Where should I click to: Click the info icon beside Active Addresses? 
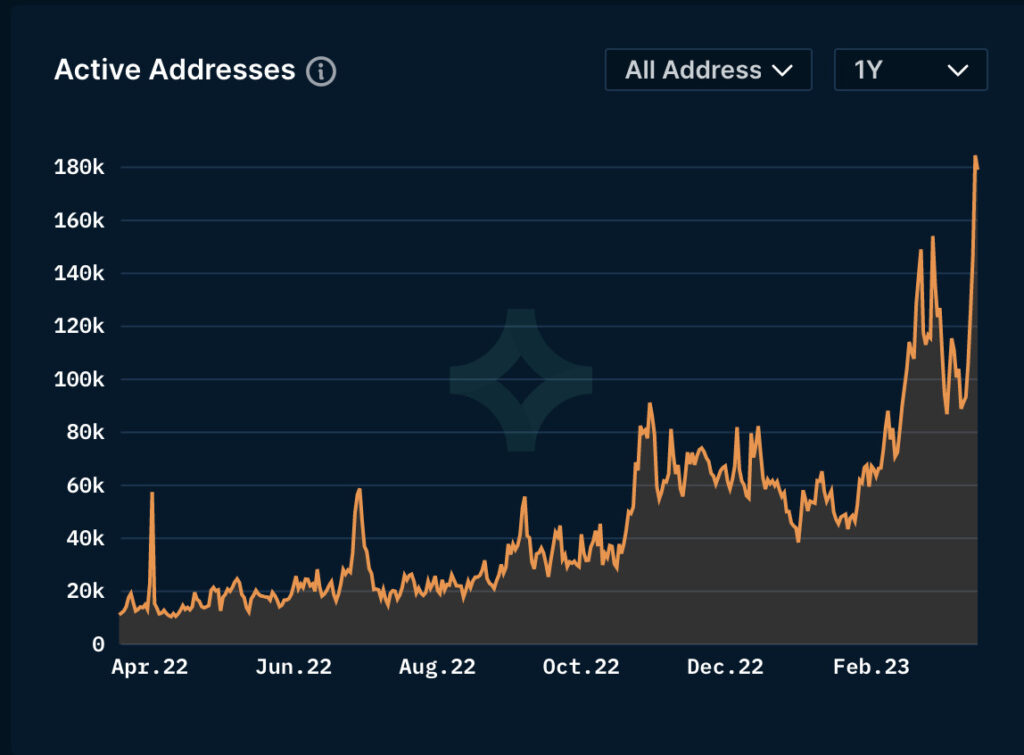321,71
